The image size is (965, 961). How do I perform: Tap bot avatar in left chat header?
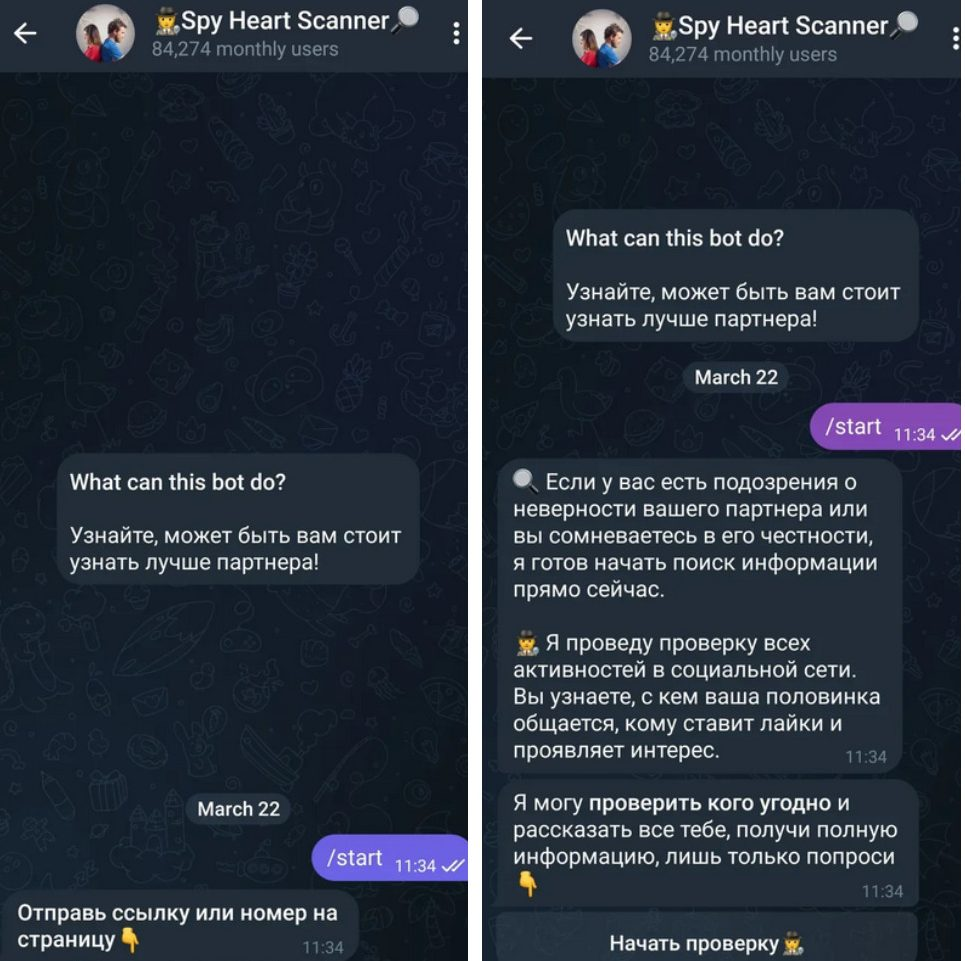click(x=105, y=34)
